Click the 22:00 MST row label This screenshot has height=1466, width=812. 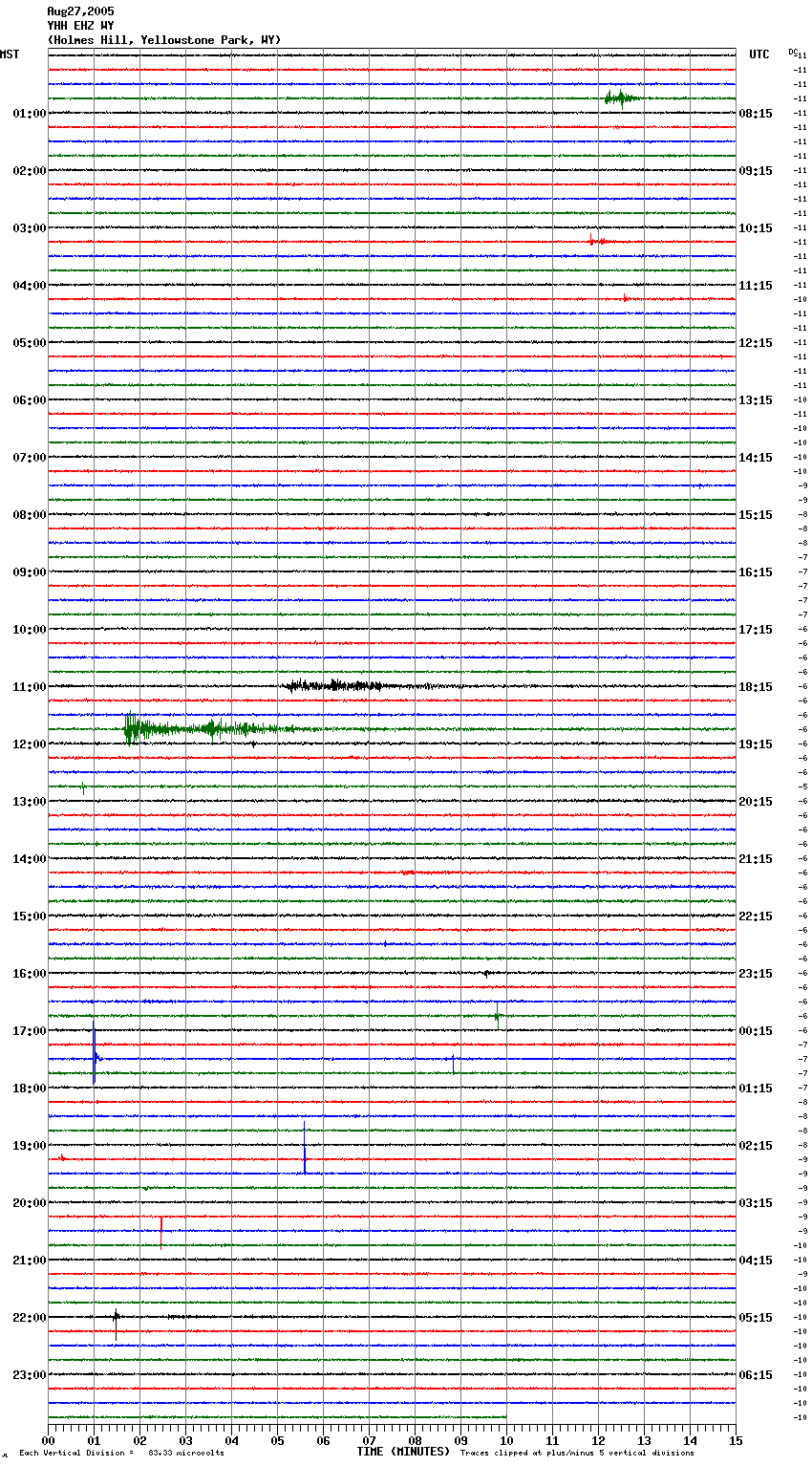tap(30, 1318)
